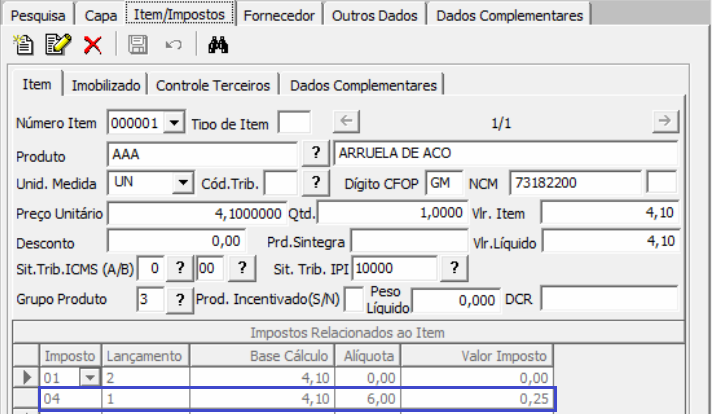Click the Grupo Produto field 3
Viewport: 712px width, 414px height.
coord(150,300)
